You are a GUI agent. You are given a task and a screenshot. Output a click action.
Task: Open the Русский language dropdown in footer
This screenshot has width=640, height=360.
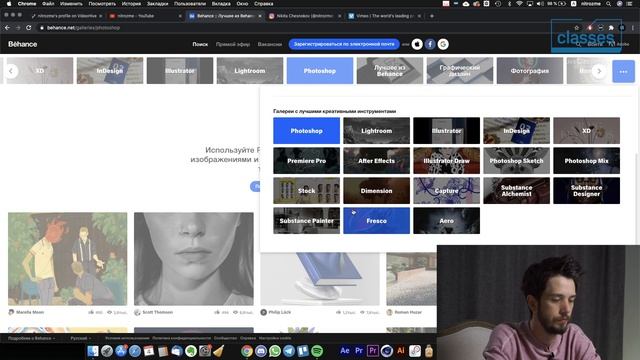(80, 338)
